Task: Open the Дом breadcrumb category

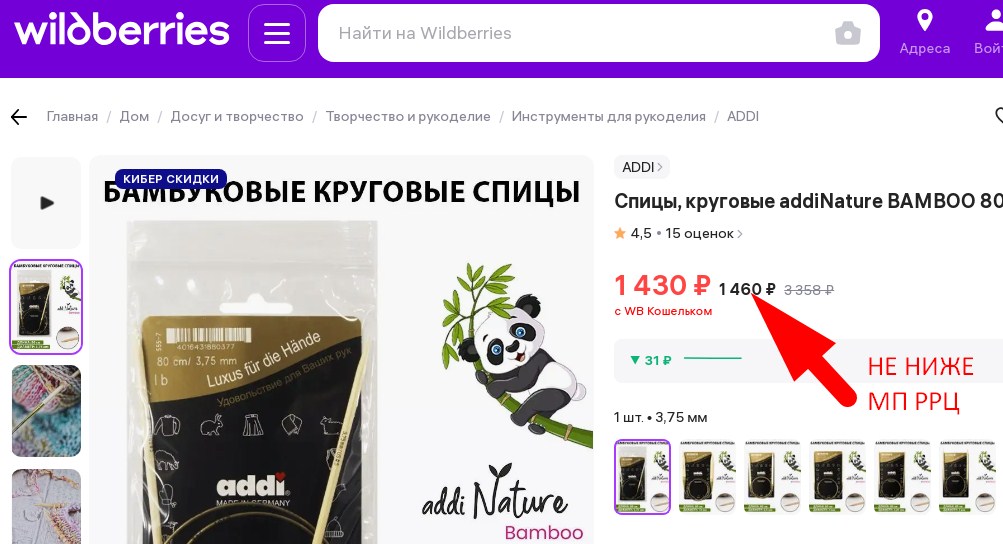Action: (134, 116)
